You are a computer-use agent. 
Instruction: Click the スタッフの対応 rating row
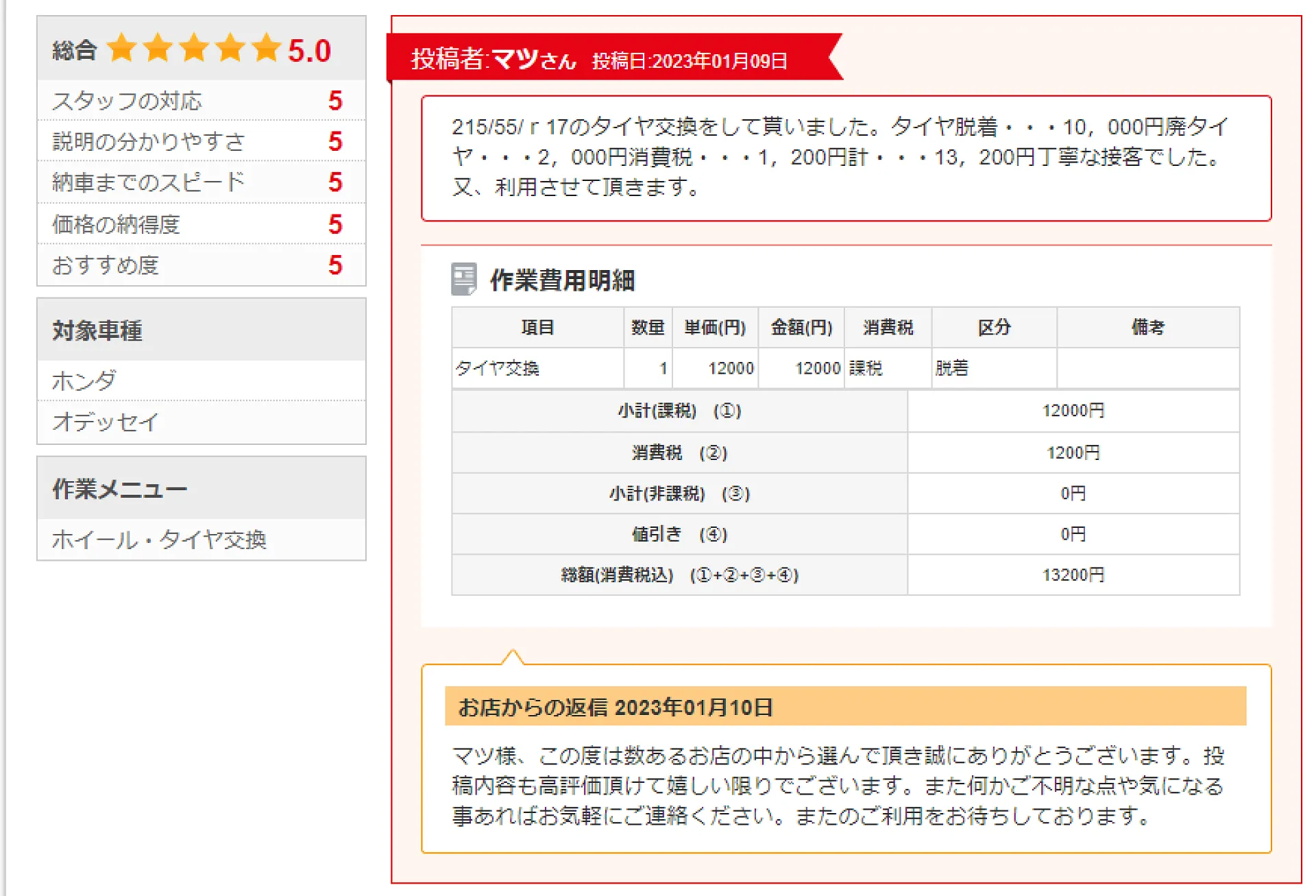tap(127, 101)
